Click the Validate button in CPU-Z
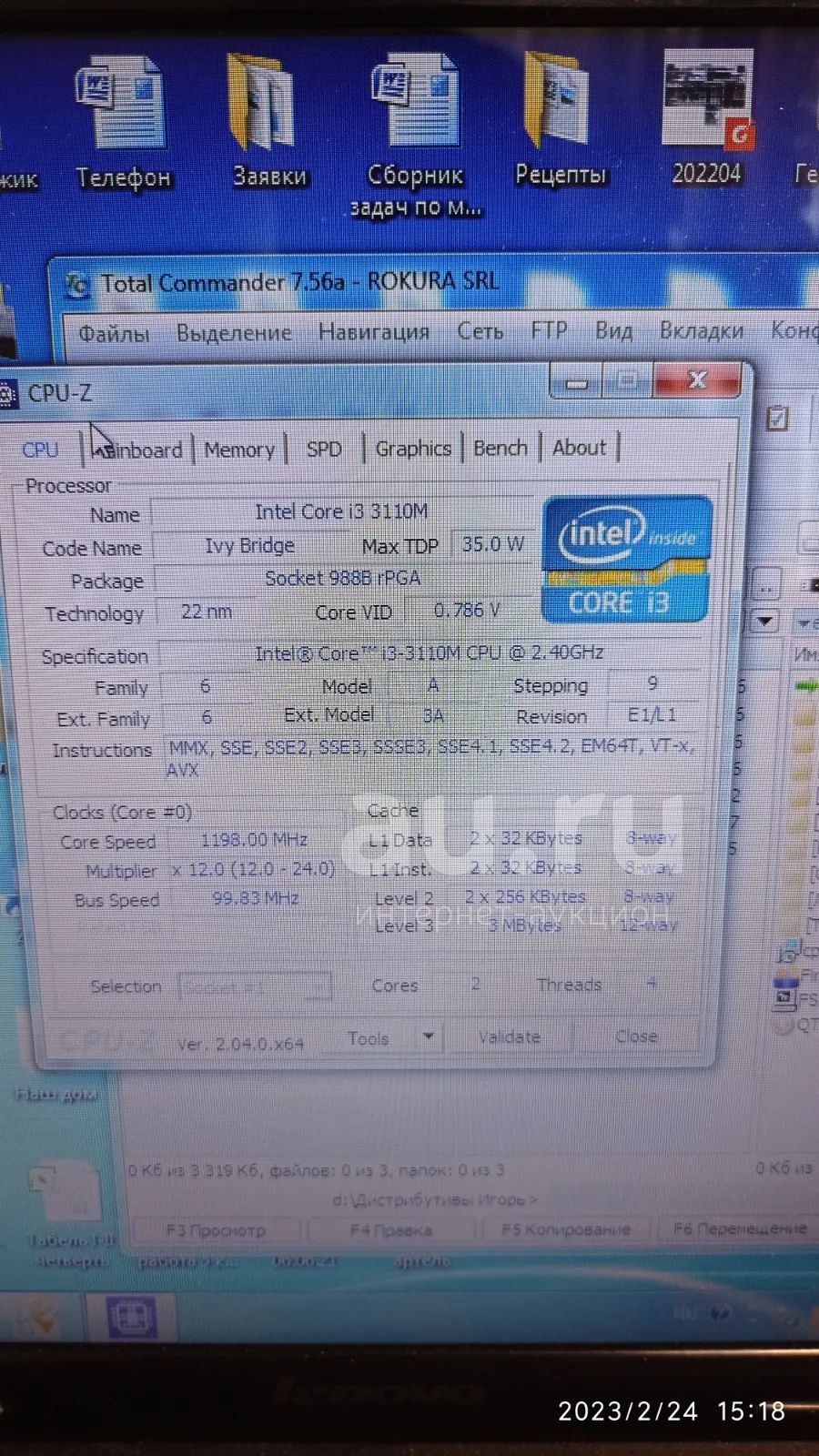 pyautogui.click(x=510, y=1036)
